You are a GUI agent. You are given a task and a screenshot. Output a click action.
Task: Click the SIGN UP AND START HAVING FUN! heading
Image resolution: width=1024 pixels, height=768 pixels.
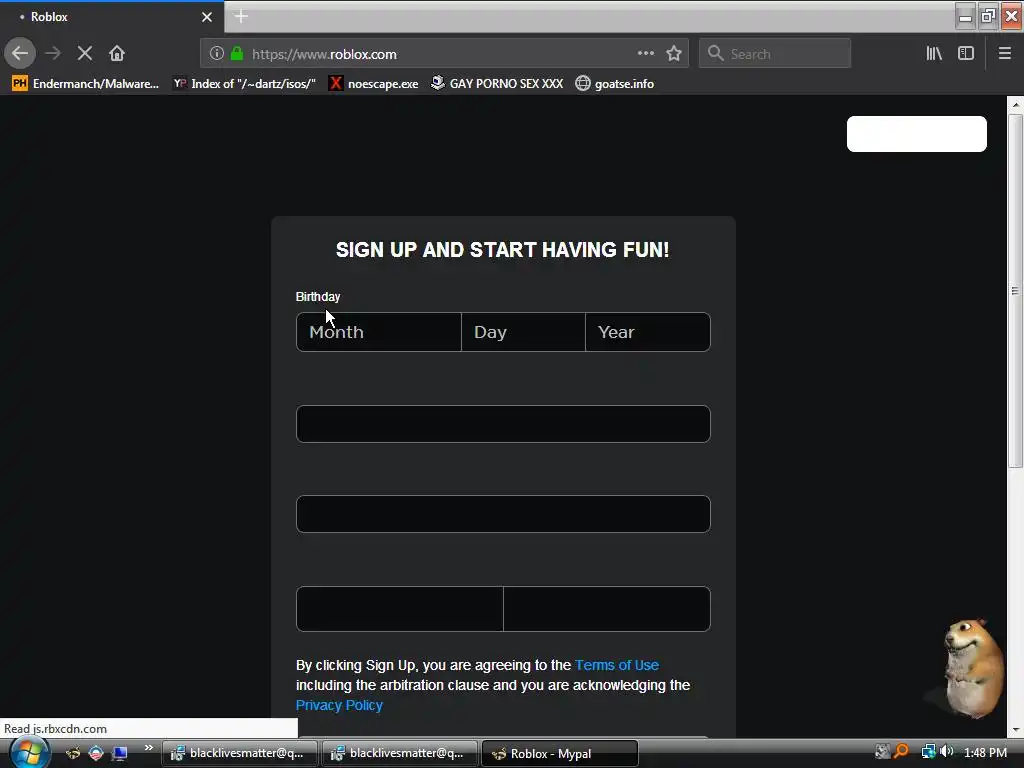click(x=502, y=249)
